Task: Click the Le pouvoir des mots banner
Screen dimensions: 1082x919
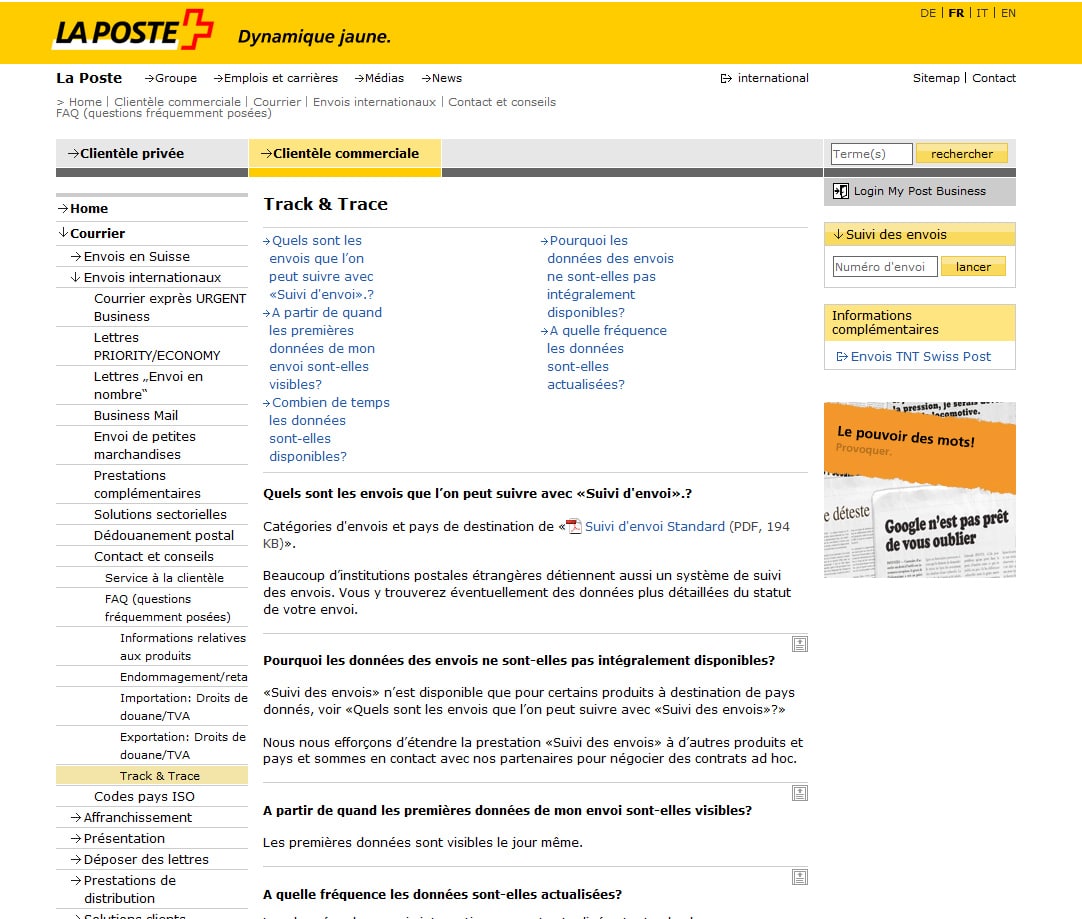Action: tap(920, 490)
